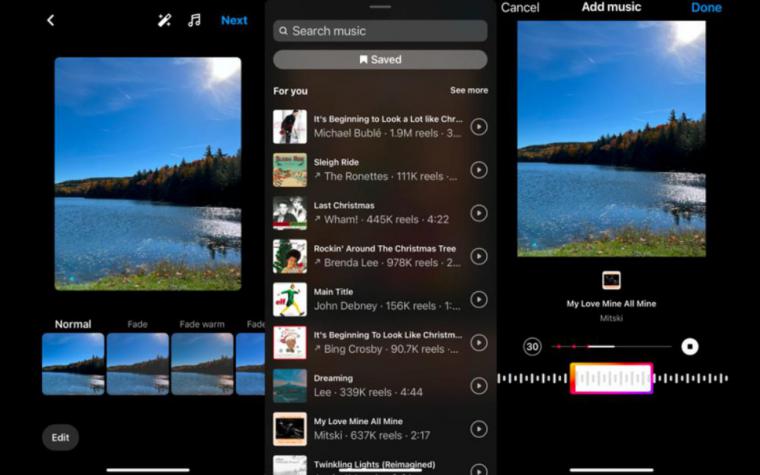
Task: Select Sleigh Ride album cover
Action: pyautogui.click(x=290, y=170)
